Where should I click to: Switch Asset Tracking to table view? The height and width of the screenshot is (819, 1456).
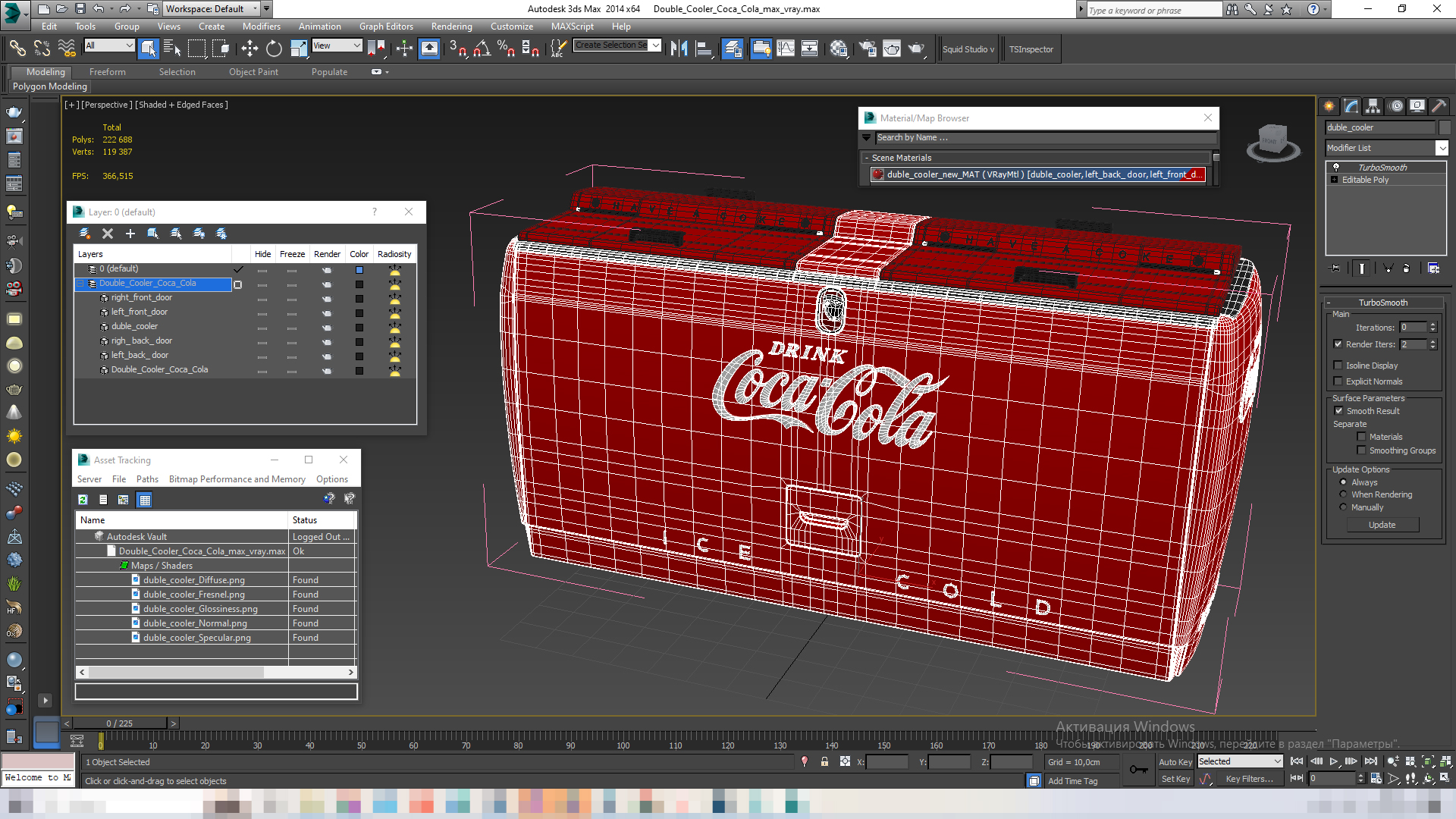tap(144, 500)
